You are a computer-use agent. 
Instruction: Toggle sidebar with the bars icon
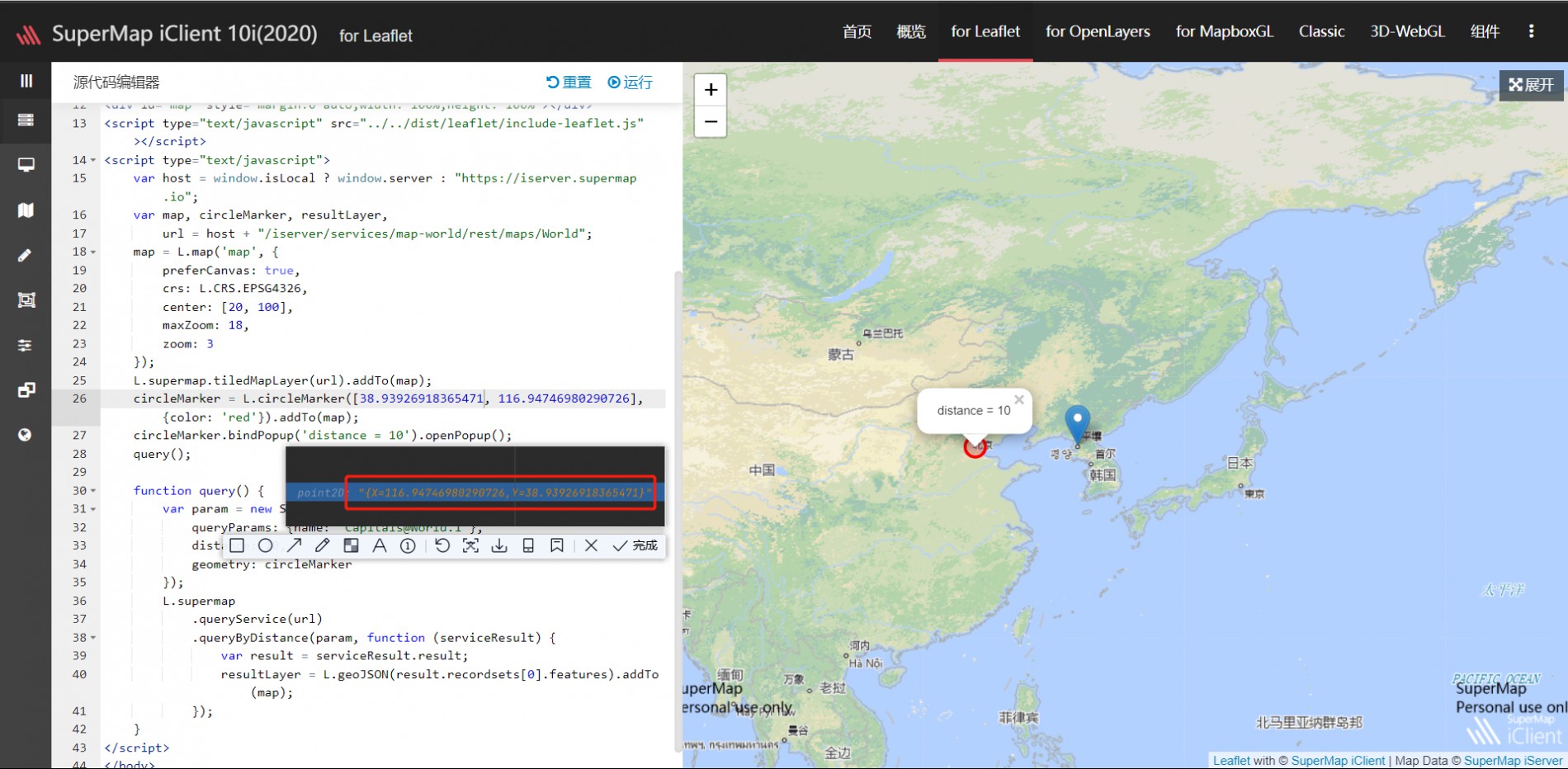26,81
